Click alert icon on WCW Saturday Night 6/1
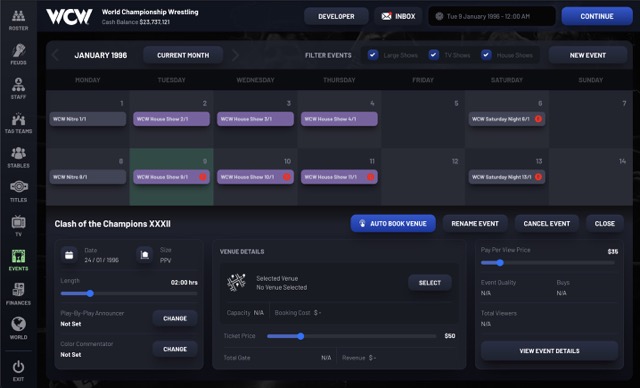This screenshot has height=388, width=640. (x=538, y=119)
